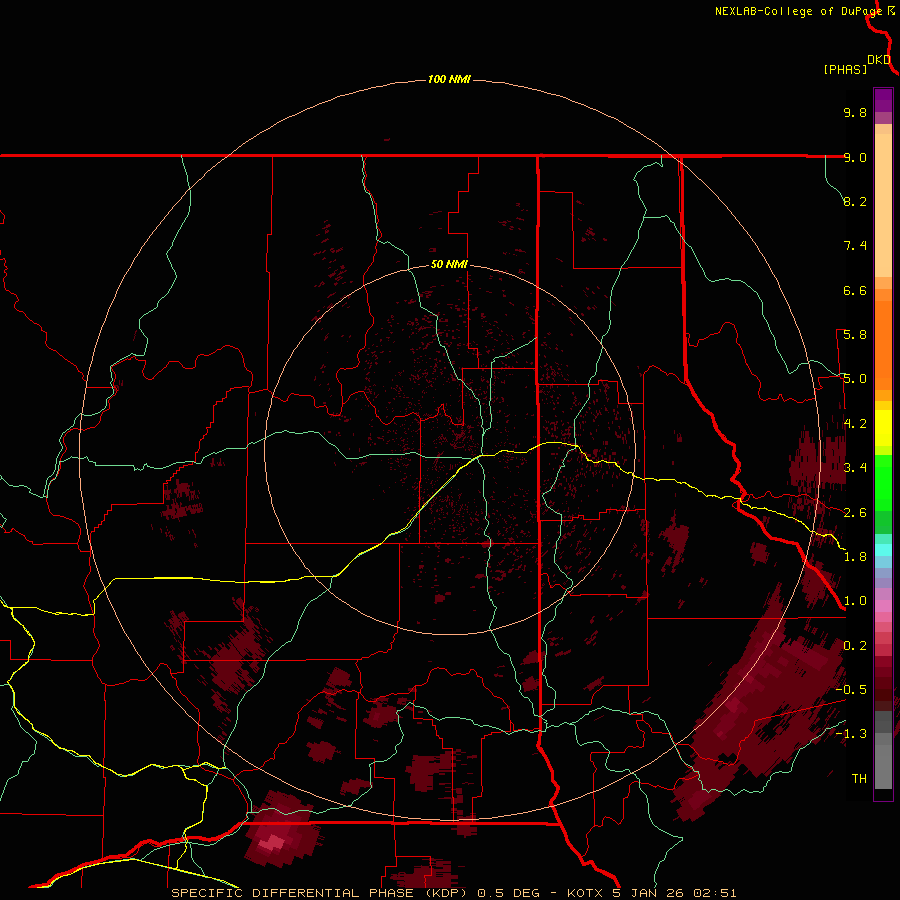This screenshot has height=900, width=900.
Task: Click the 0.2 scale value
Action: coord(855,646)
